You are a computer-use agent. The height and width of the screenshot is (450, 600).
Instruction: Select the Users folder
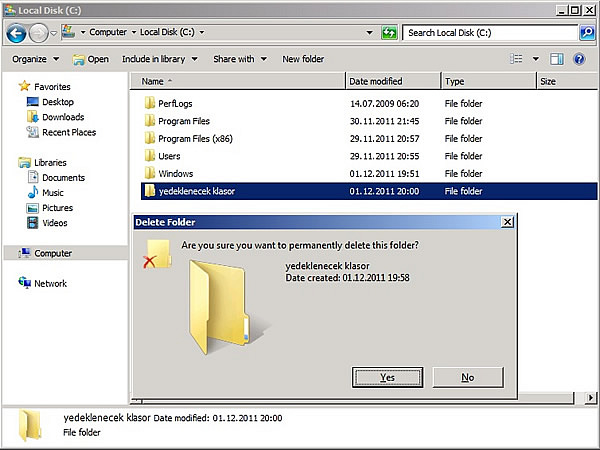click(169, 156)
